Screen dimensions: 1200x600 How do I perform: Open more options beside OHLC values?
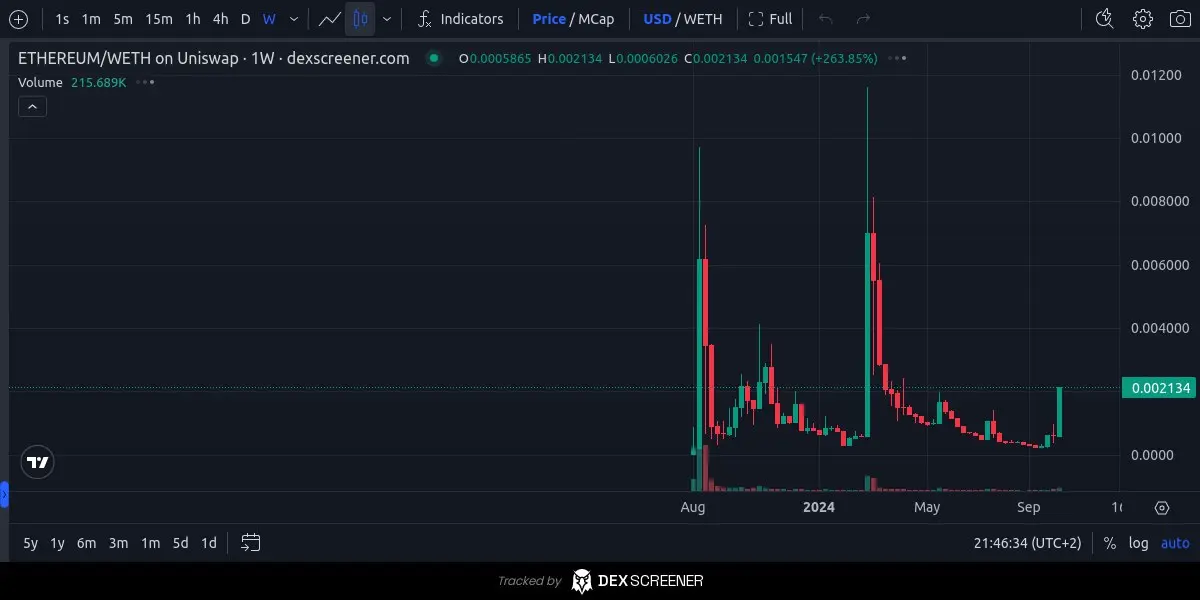pyautogui.click(x=898, y=58)
